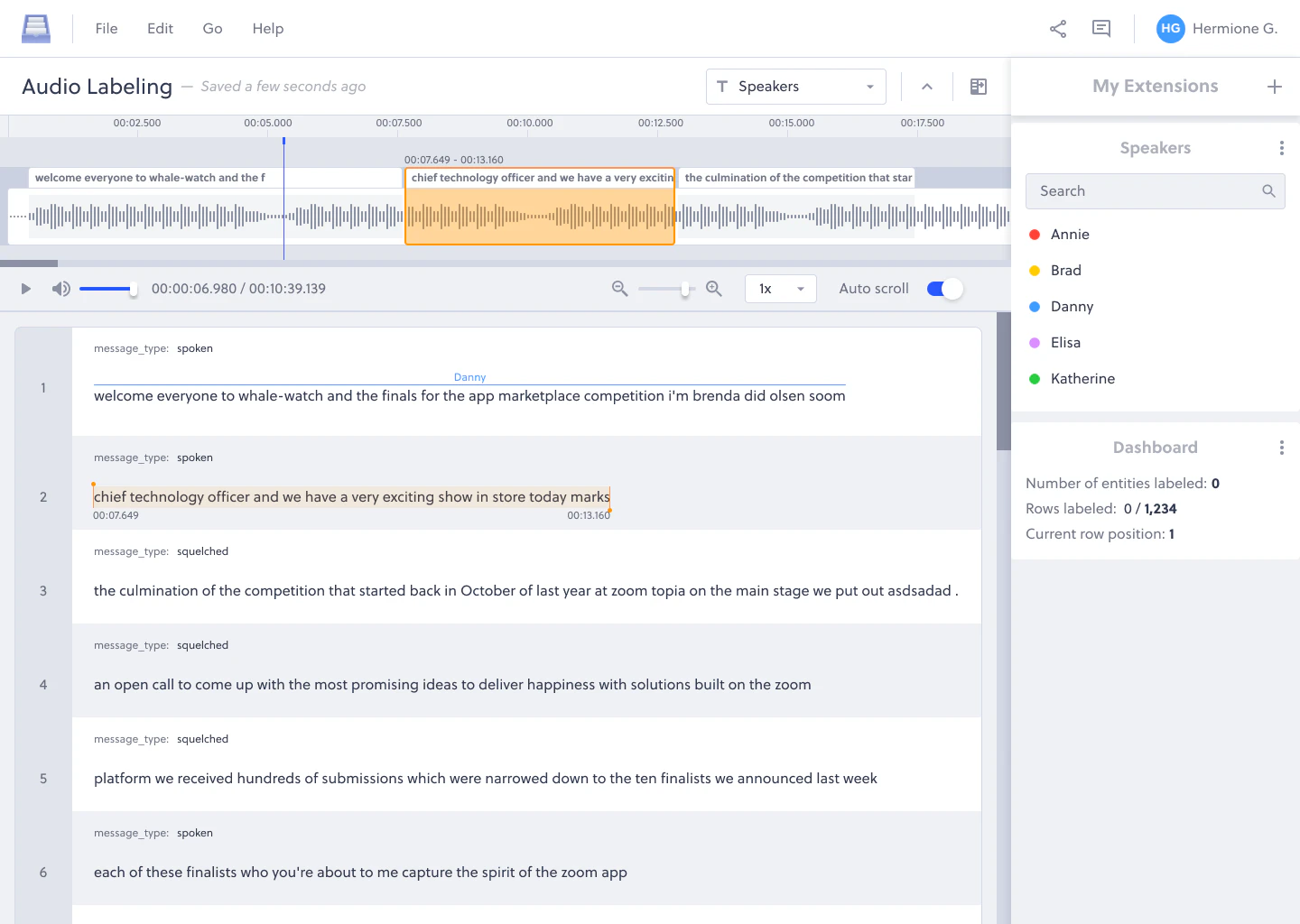Click the share icon
The height and width of the screenshot is (924, 1300).
1058,29
